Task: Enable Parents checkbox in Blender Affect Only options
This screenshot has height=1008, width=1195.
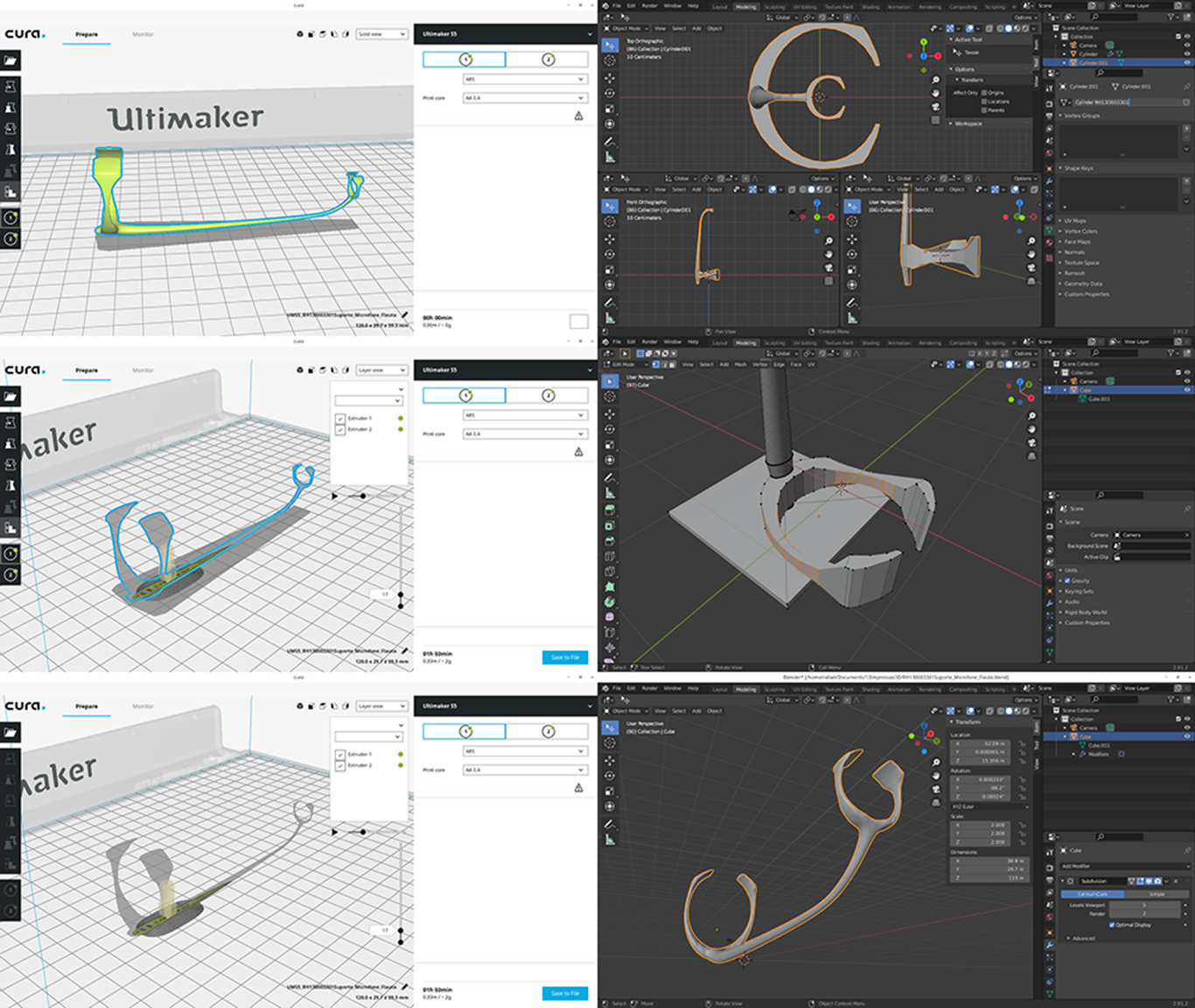Action: pyautogui.click(x=984, y=110)
